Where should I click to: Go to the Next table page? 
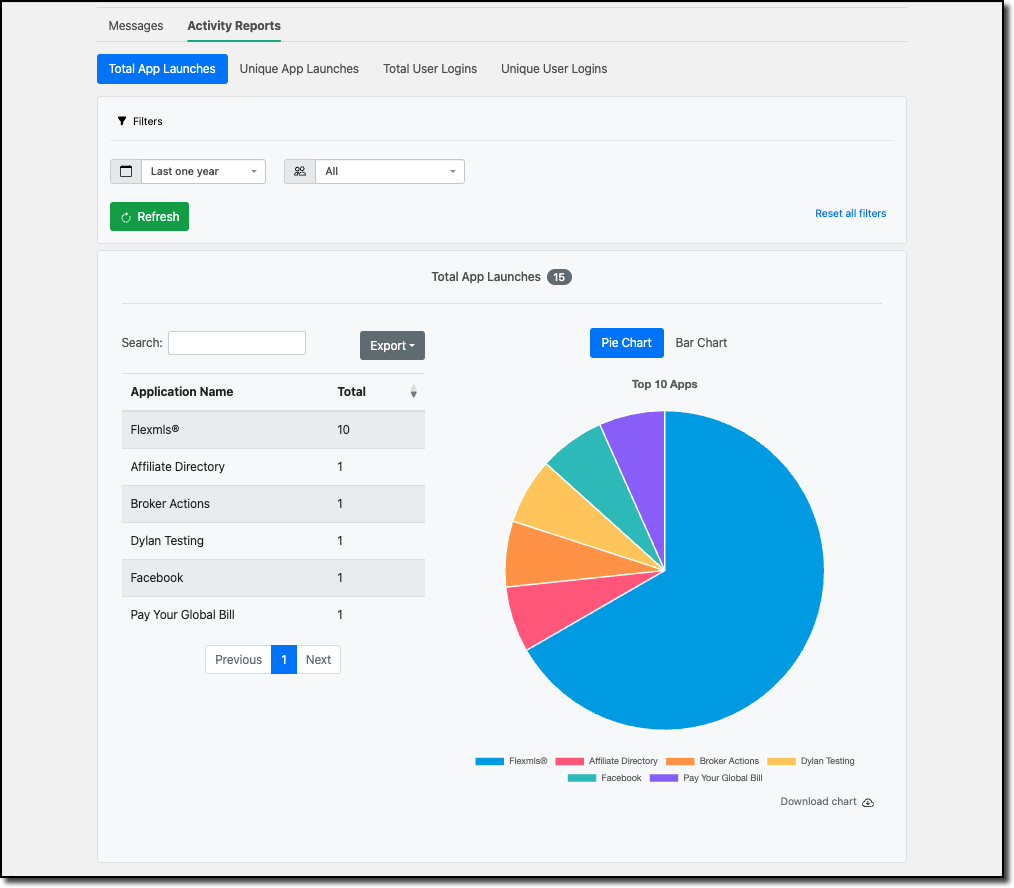pos(318,660)
